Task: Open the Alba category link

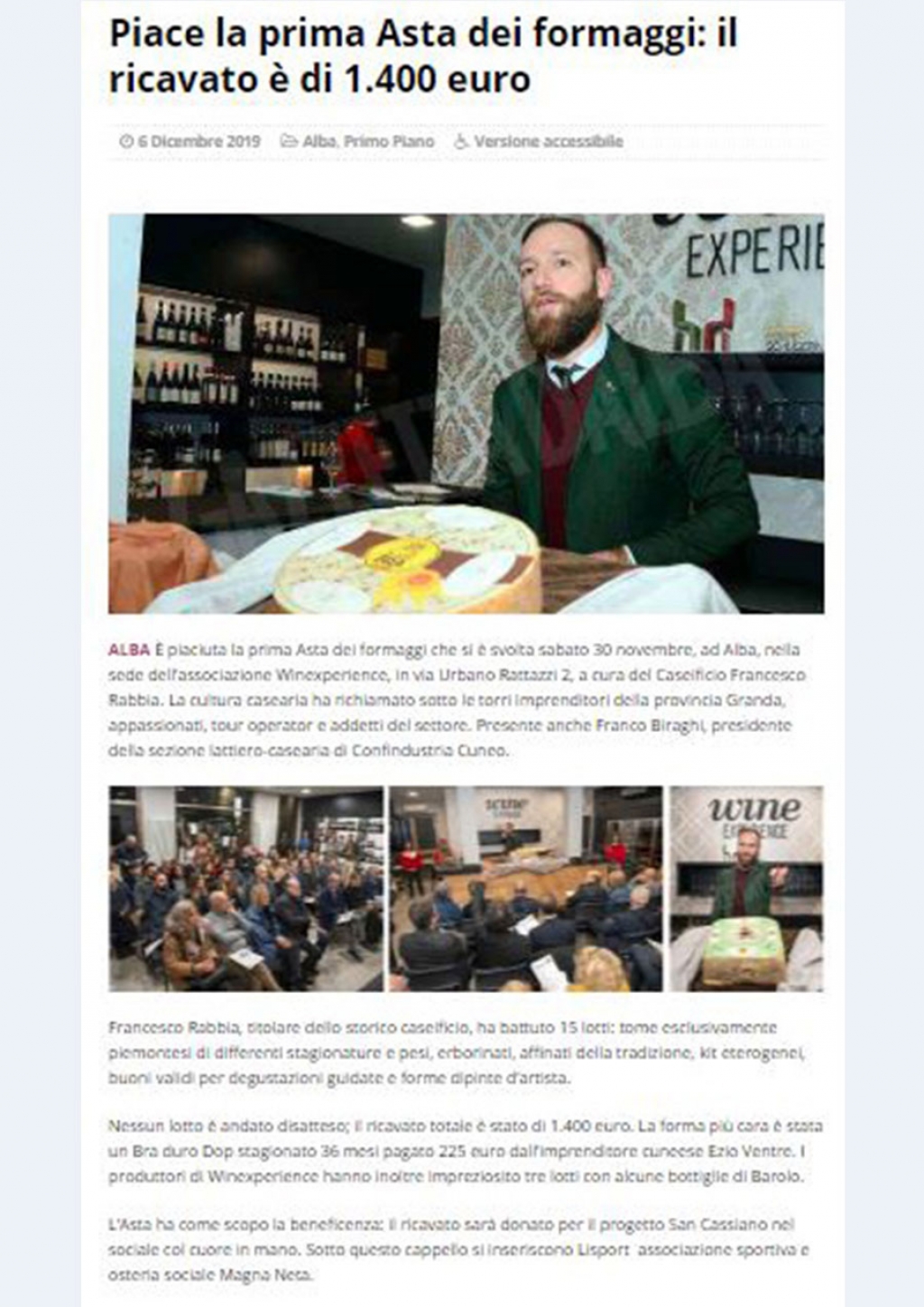Action: [319, 142]
